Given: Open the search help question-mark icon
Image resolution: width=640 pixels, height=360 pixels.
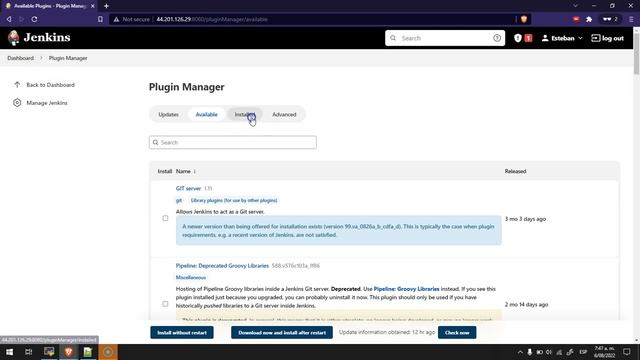Looking at the screenshot, I should tap(497, 38).
